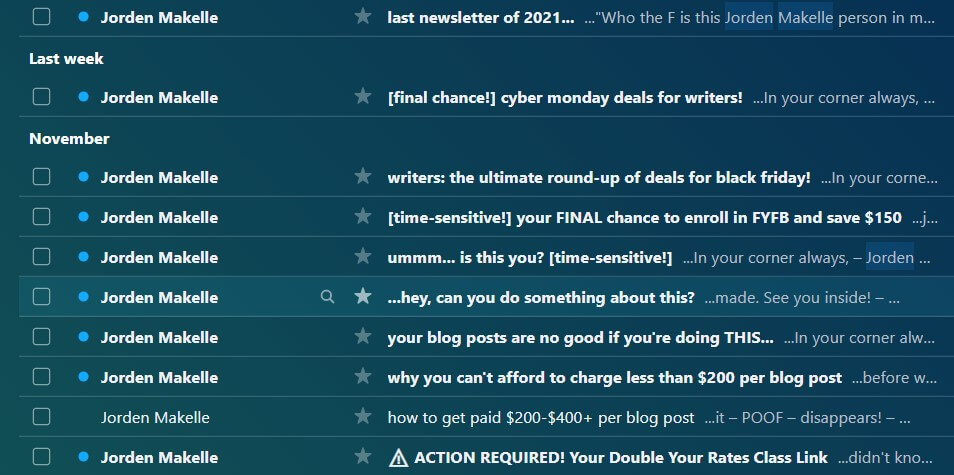954x475 pixels.
Task: Click the magnifier icon on the highlighted email row
Action: click(327, 297)
